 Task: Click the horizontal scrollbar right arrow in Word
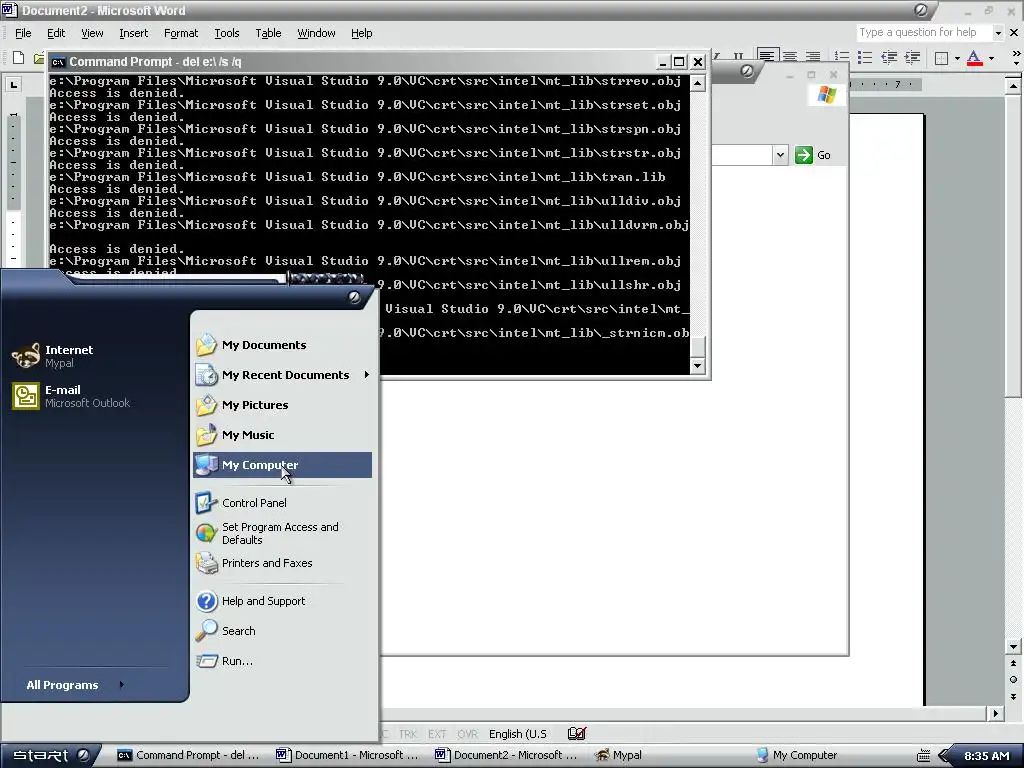click(996, 714)
